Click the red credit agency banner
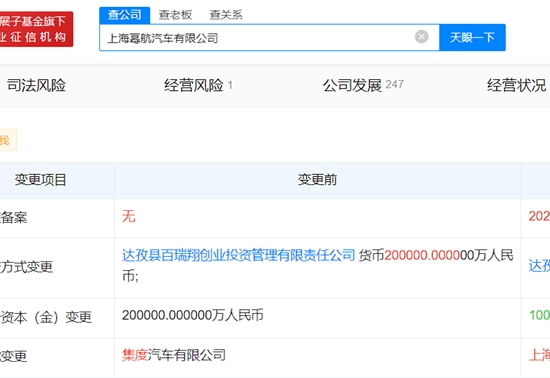The height and width of the screenshot is (378, 550). pyautogui.click(x=36, y=29)
